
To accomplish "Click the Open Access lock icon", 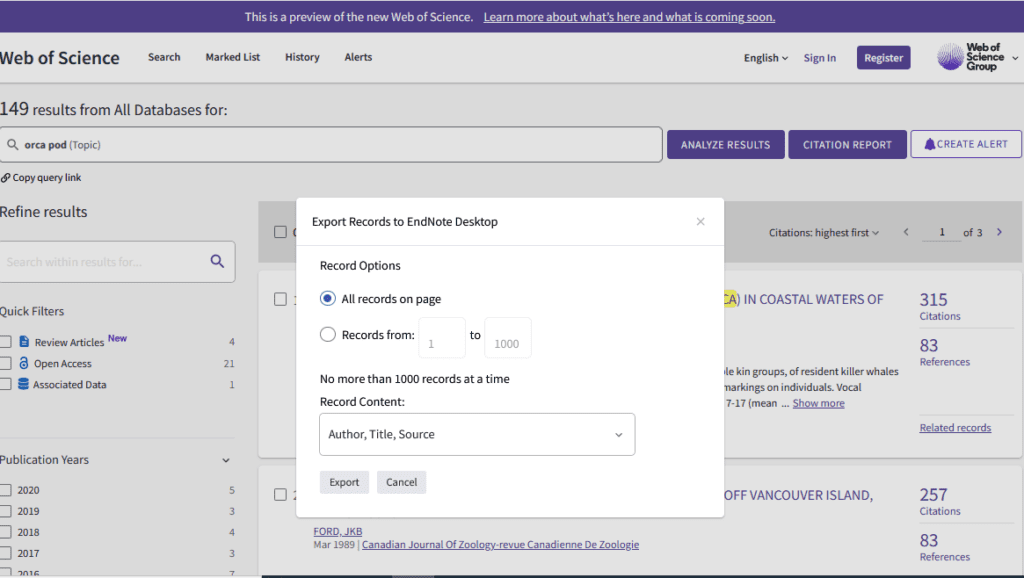I will (x=24, y=364).
